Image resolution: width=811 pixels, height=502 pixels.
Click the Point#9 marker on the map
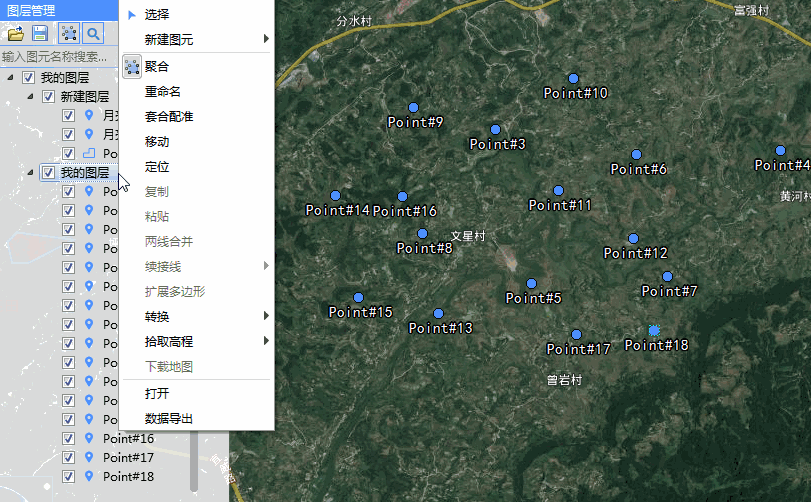[x=413, y=108]
